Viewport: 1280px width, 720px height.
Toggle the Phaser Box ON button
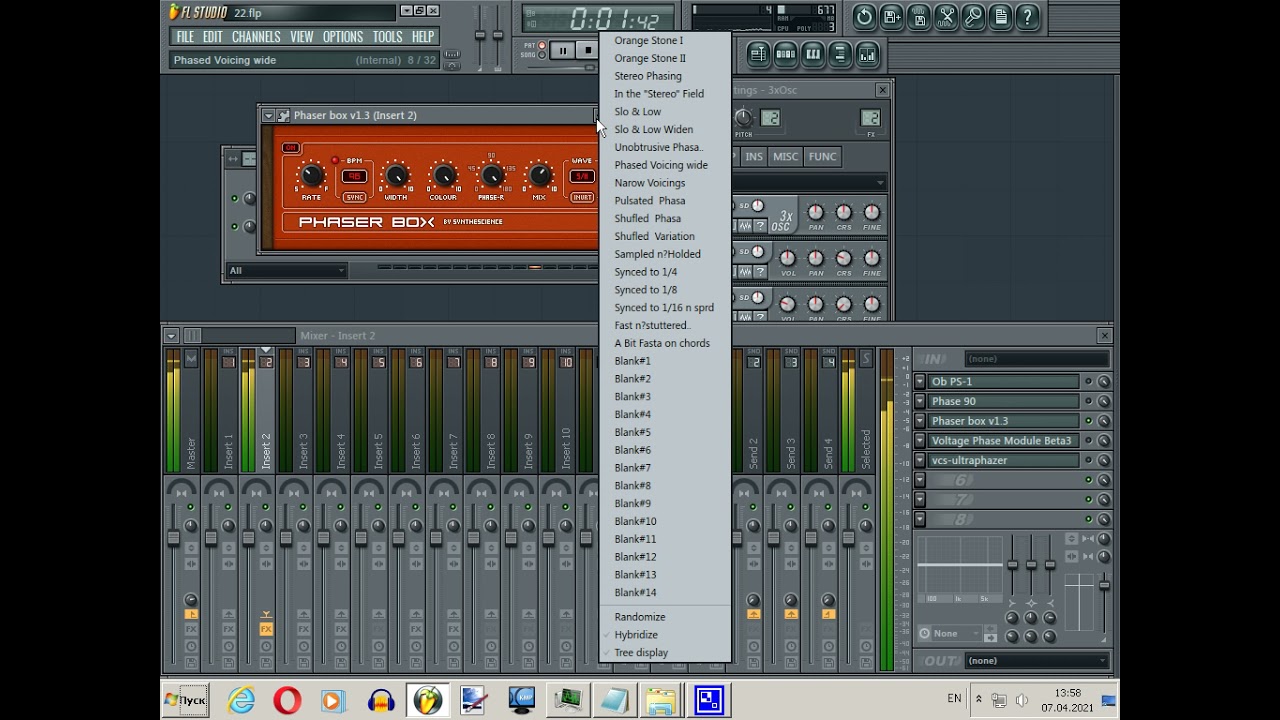pyautogui.click(x=291, y=148)
